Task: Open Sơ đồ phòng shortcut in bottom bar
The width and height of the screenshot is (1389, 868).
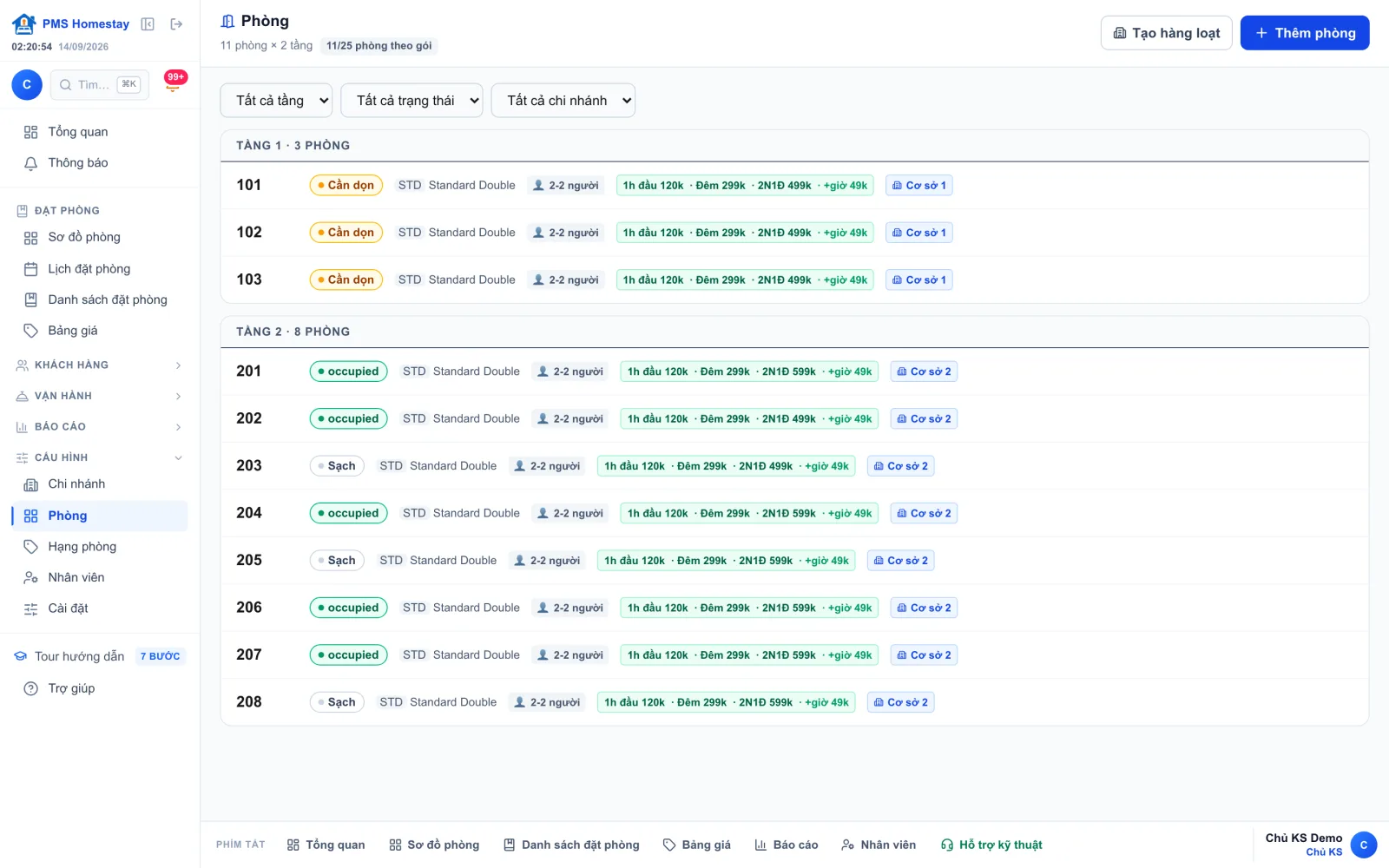Action: [434, 845]
